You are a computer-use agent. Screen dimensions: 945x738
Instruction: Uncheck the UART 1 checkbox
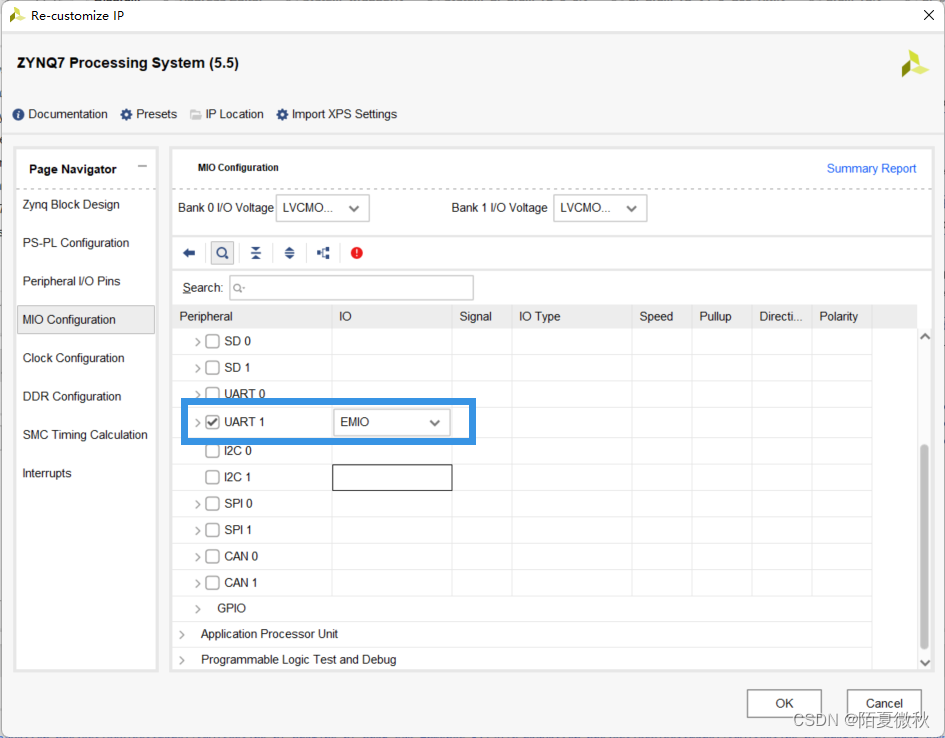click(212, 422)
